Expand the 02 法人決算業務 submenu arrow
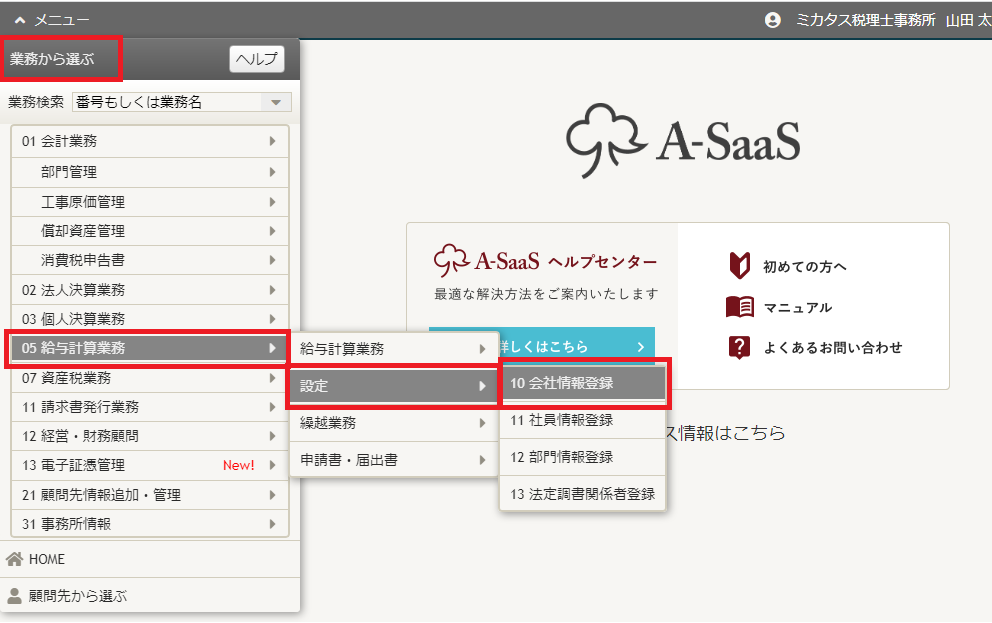992x623 pixels. [x=272, y=290]
